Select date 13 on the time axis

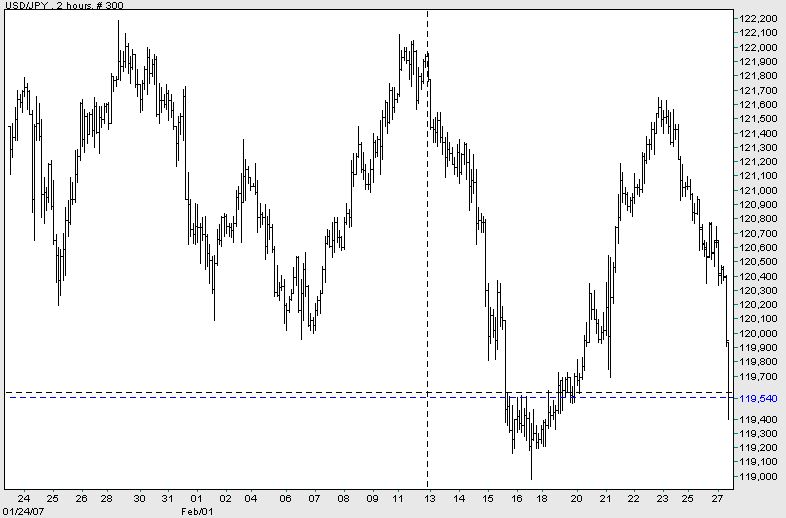tap(430, 498)
